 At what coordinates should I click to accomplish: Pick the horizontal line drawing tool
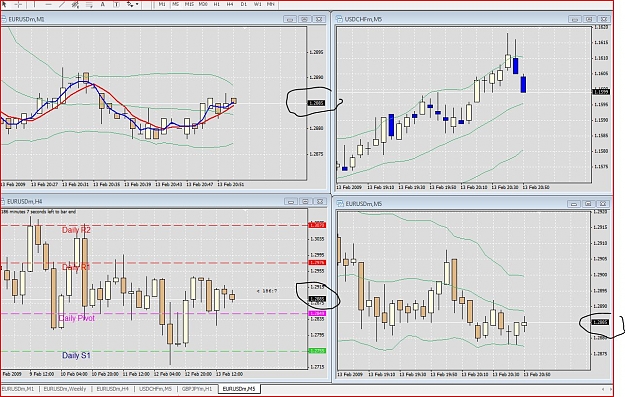(48, 4)
